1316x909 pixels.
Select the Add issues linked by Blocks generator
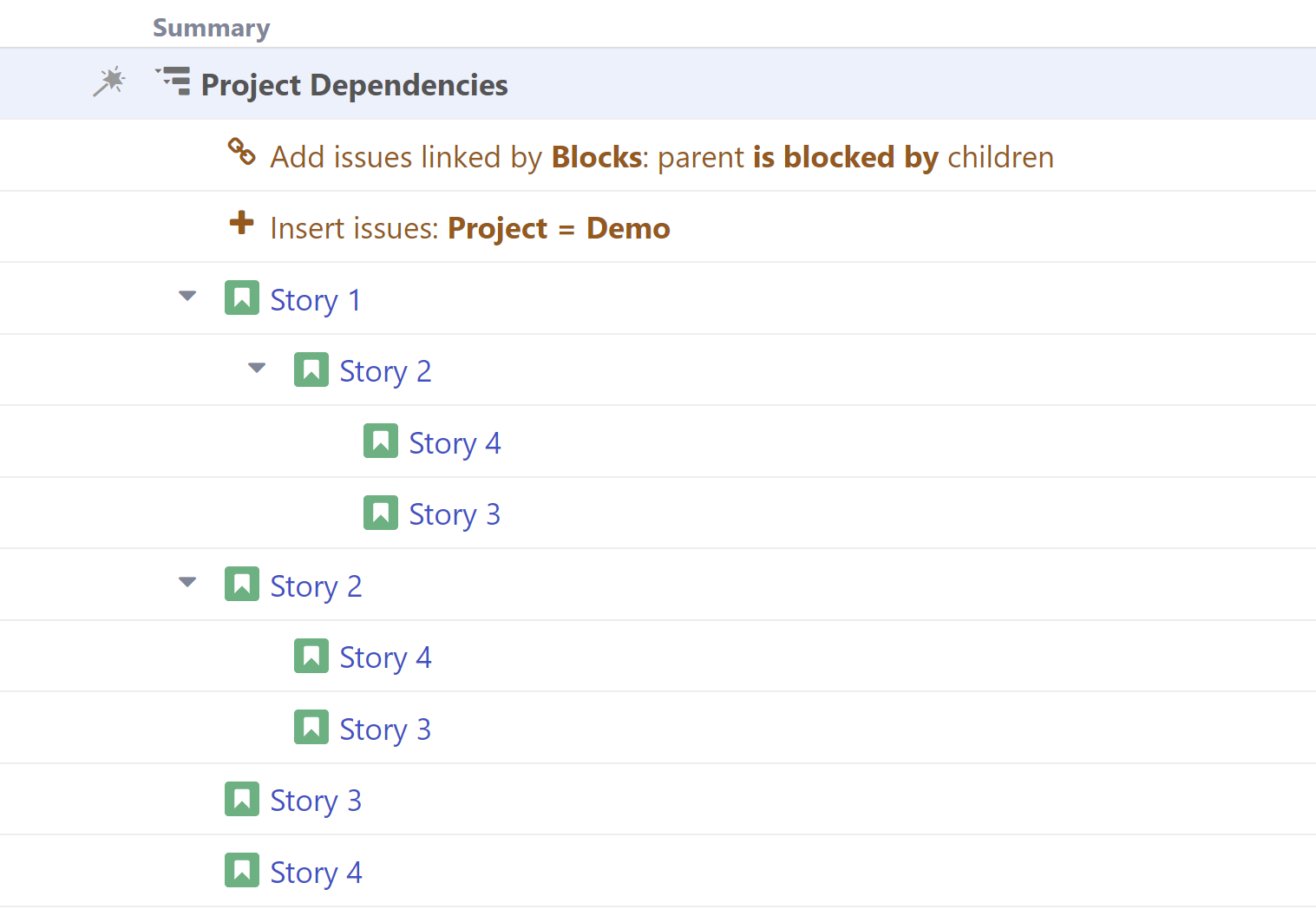coord(661,157)
